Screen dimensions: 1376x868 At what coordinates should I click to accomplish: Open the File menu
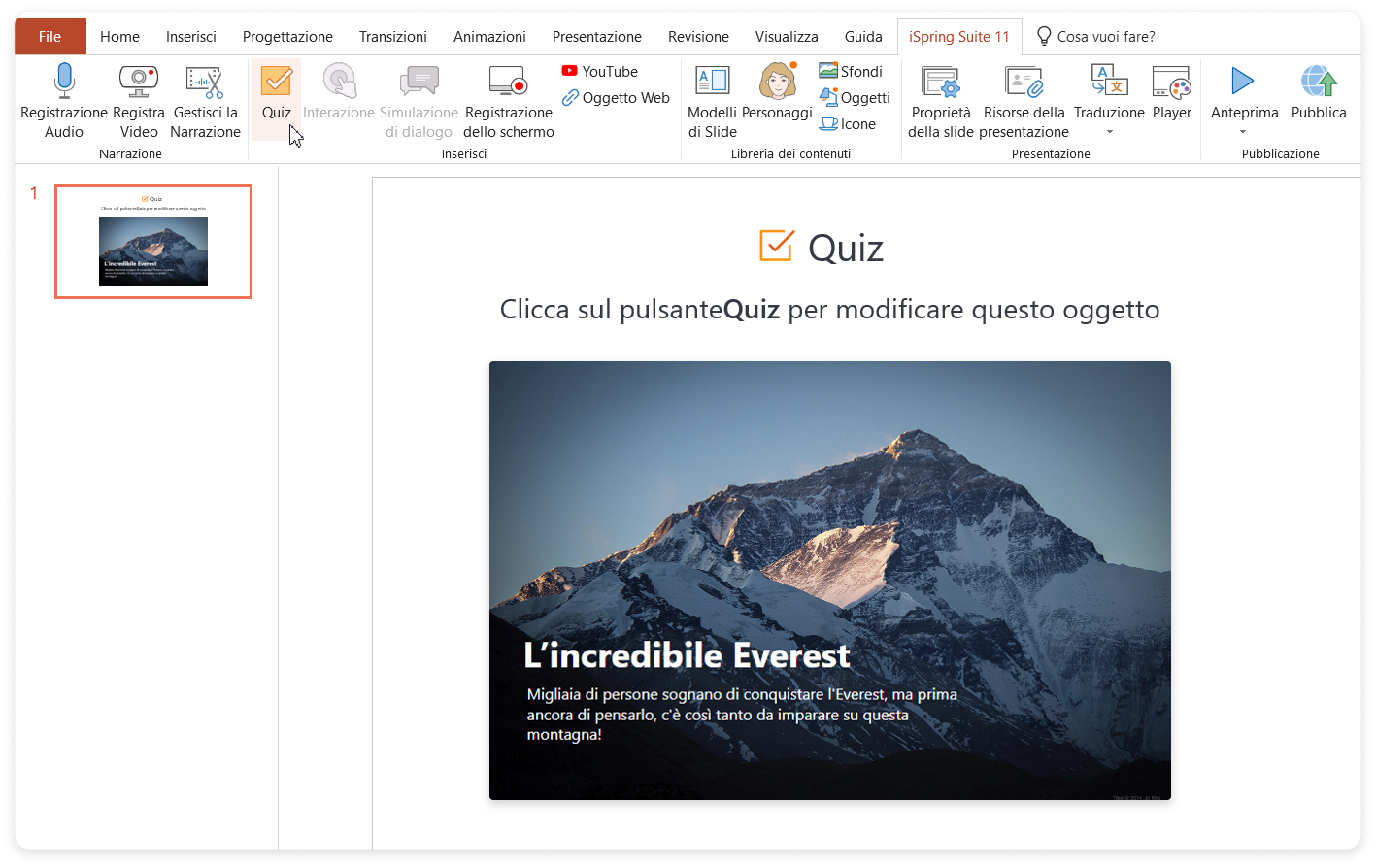(50, 37)
